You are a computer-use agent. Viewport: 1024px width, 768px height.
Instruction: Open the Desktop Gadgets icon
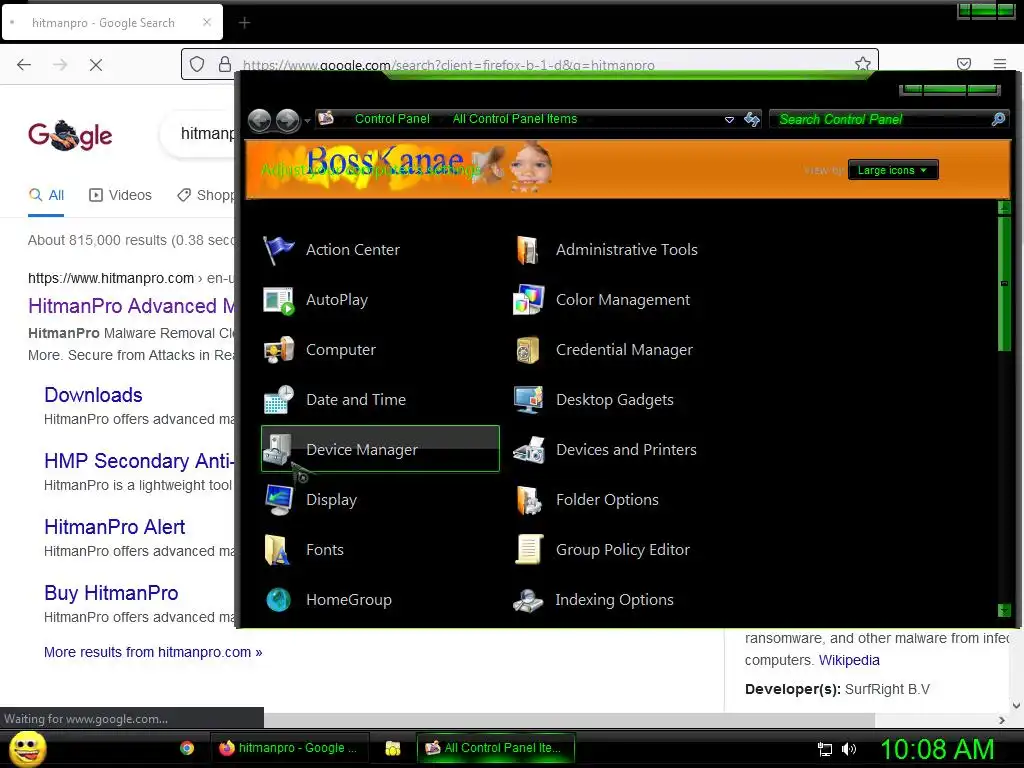[x=528, y=400]
